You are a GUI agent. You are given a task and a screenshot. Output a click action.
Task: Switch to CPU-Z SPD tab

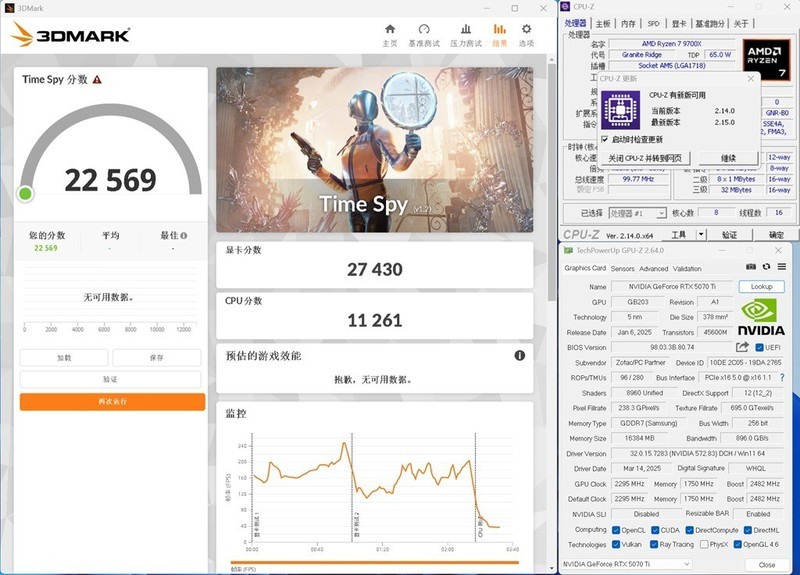pos(654,23)
